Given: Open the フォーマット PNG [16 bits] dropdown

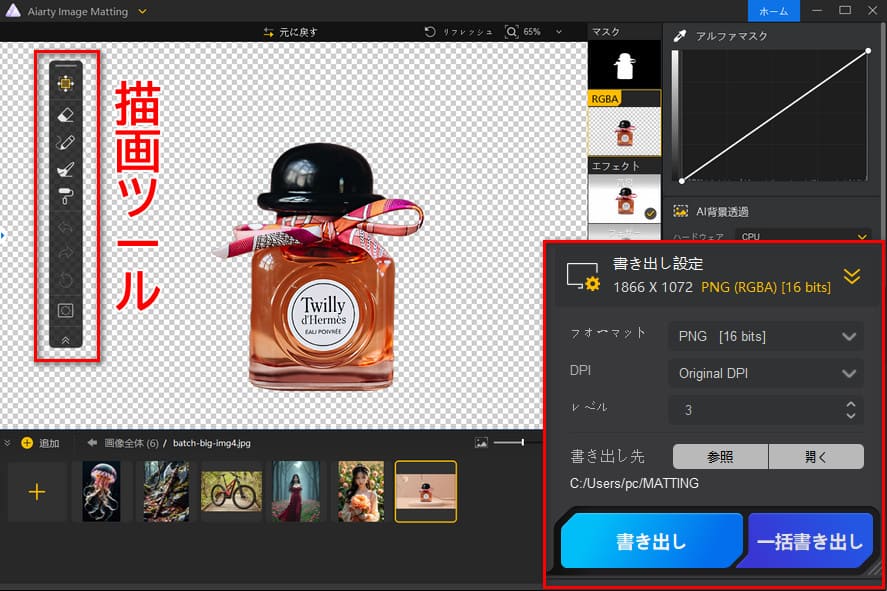Looking at the screenshot, I should [766, 337].
